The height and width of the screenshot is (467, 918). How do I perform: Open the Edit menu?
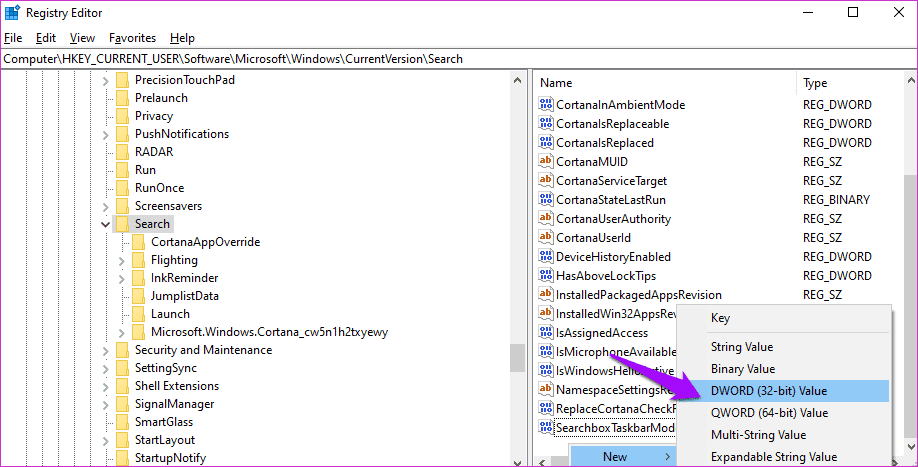(46, 38)
